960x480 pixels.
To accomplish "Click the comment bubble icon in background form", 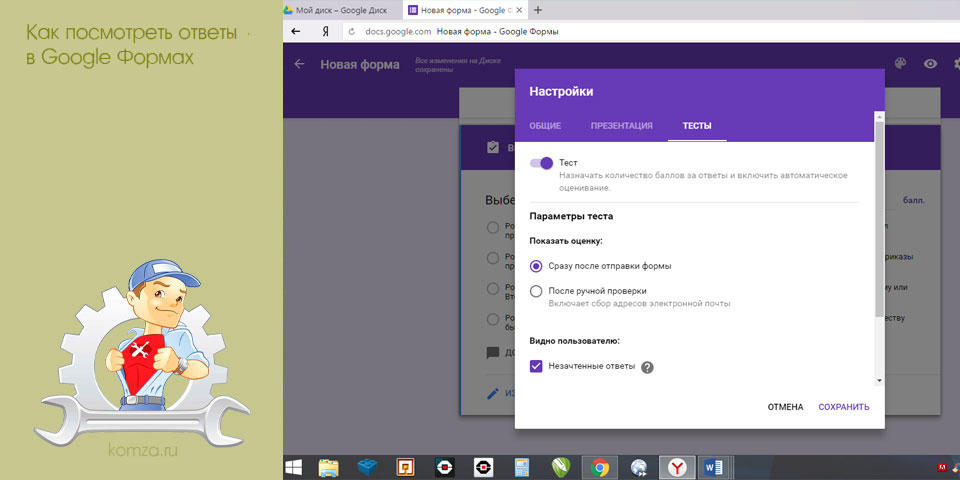I will pyautogui.click(x=492, y=353).
